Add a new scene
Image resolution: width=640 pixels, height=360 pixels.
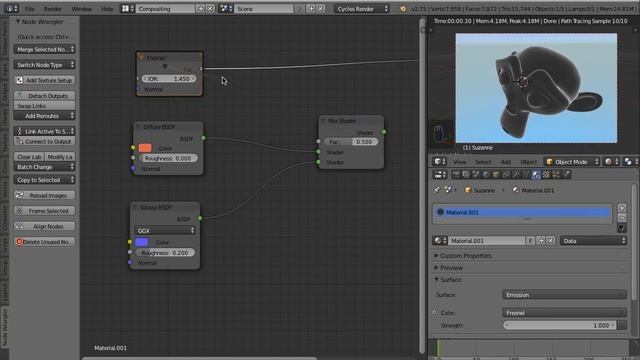[x=311, y=9]
